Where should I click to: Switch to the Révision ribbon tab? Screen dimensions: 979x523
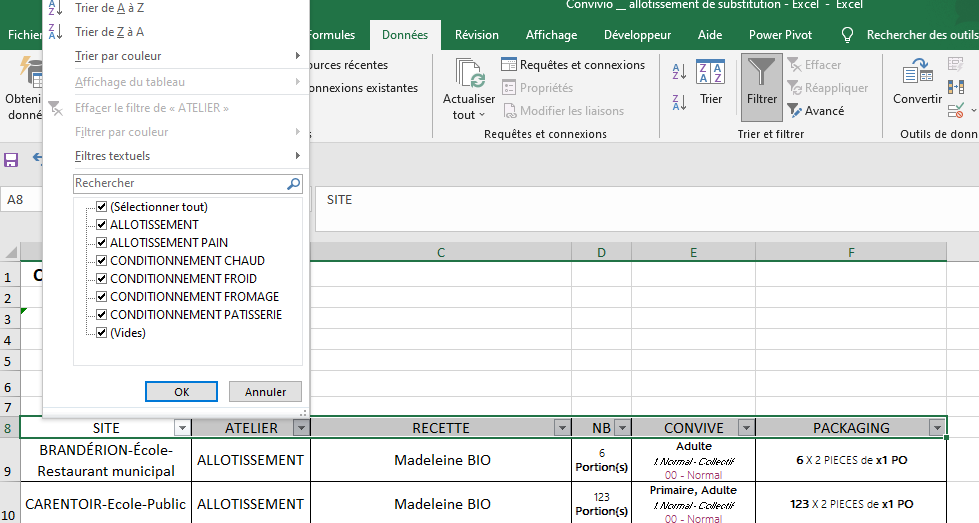[476, 35]
